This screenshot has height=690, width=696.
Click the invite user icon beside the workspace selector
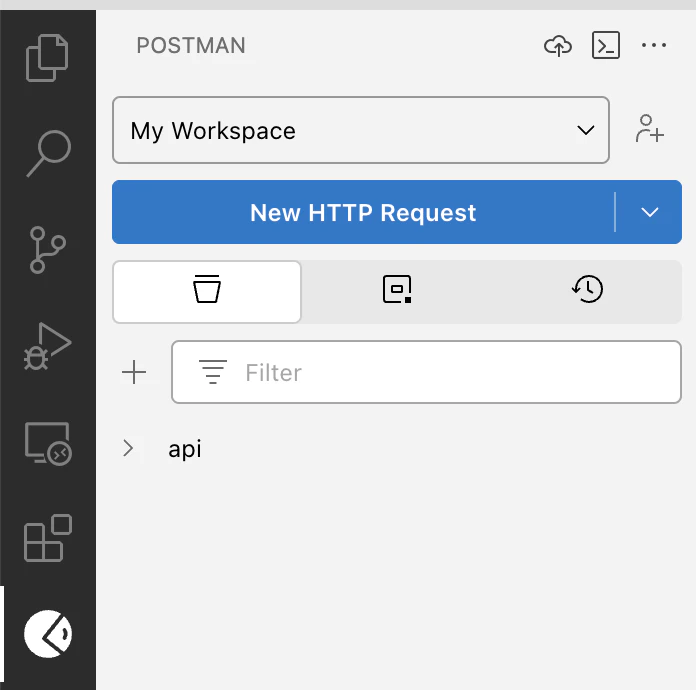pos(649,129)
